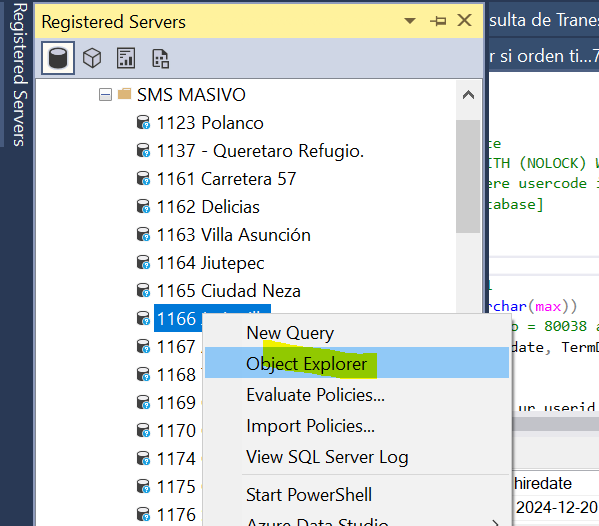Close the Registered Servers panel
The height and width of the screenshot is (526, 599).
465,20
